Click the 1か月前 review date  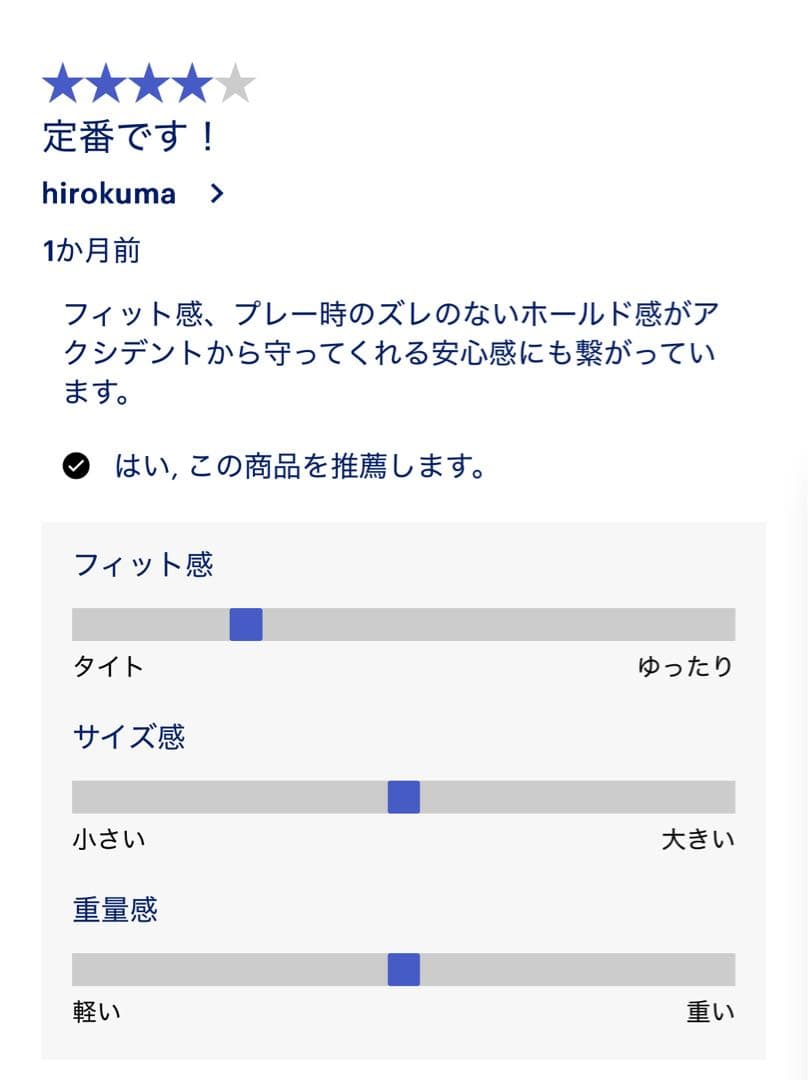[91, 251]
